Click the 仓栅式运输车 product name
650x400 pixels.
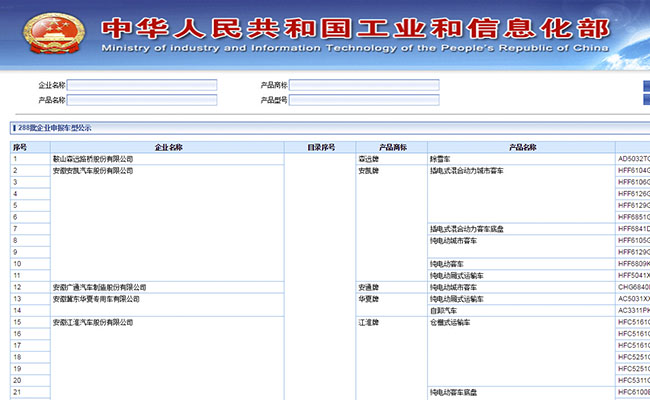(450, 322)
